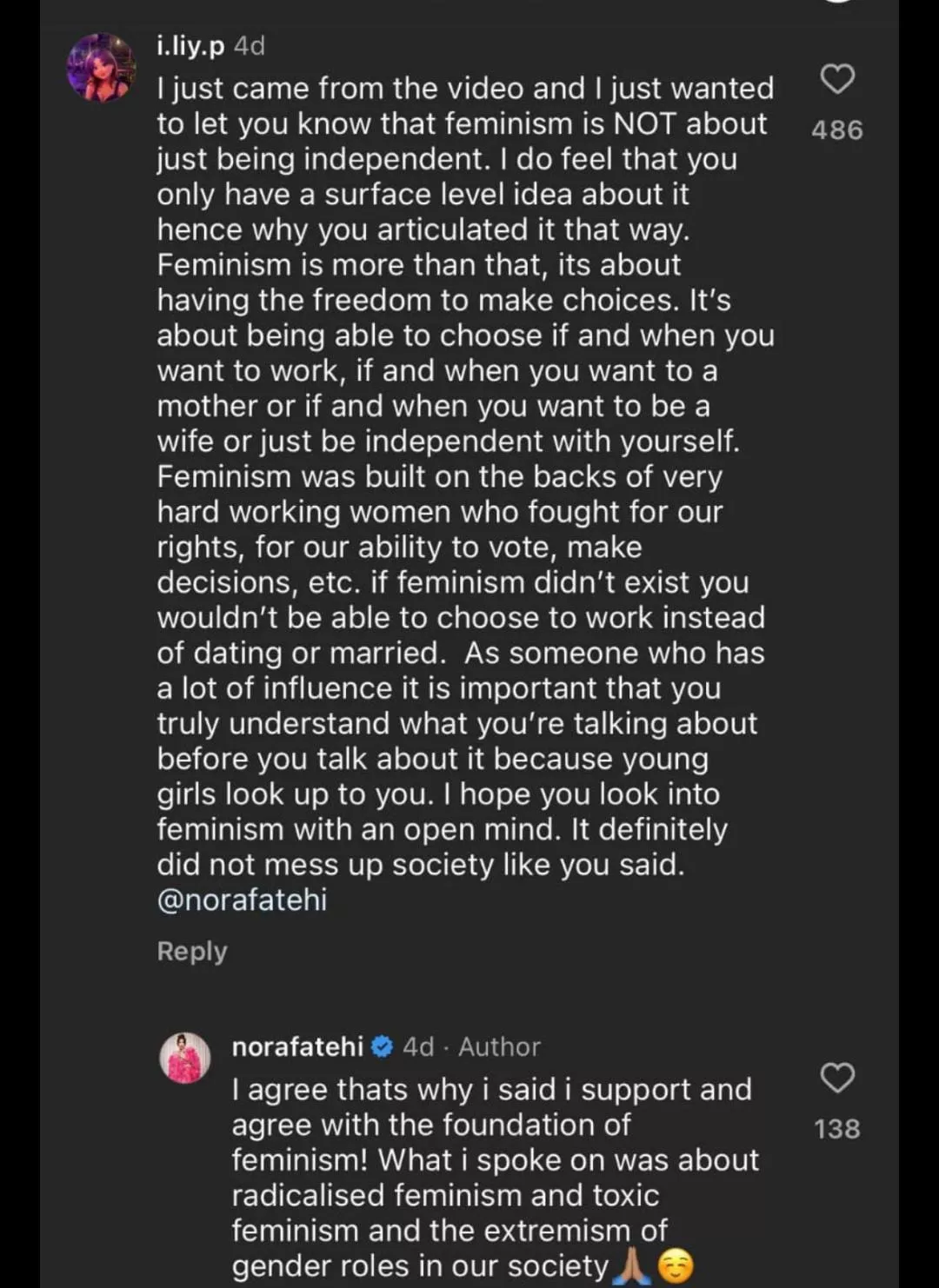This screenshot has height=1288, width=939.
Task: Tap the i.liy.p username
Action: pyautogui.click(x=190, y=45)
